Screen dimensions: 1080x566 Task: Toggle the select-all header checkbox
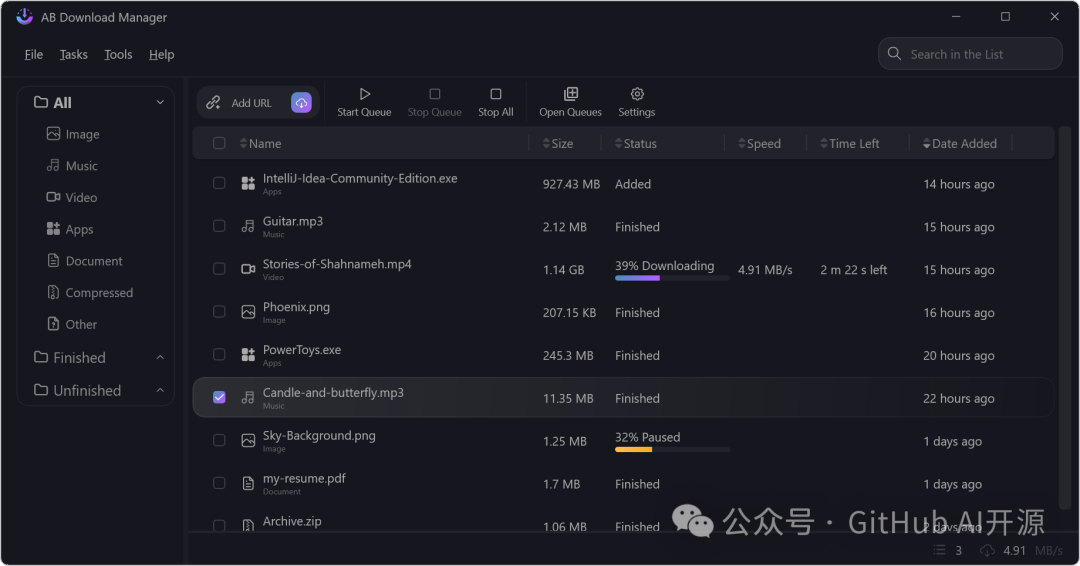point(219,143)
